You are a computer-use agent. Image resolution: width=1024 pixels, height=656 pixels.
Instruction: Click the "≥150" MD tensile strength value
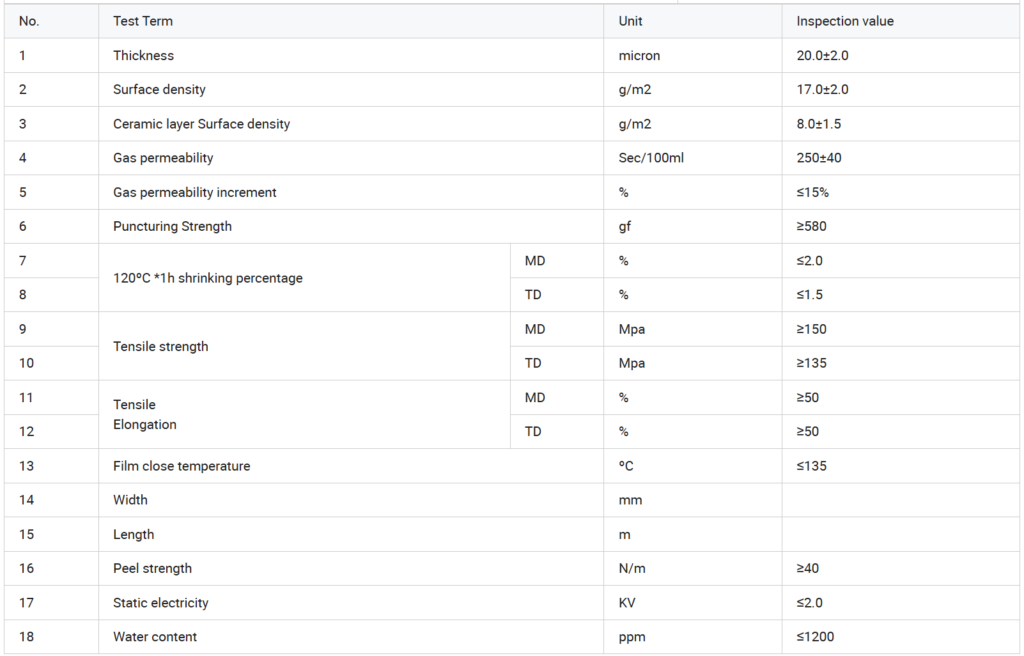[811, 329]
